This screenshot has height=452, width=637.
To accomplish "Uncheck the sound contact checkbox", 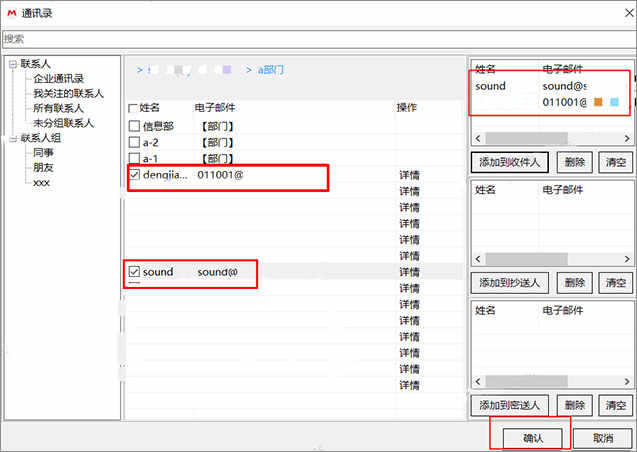I will tap(134, 272).
